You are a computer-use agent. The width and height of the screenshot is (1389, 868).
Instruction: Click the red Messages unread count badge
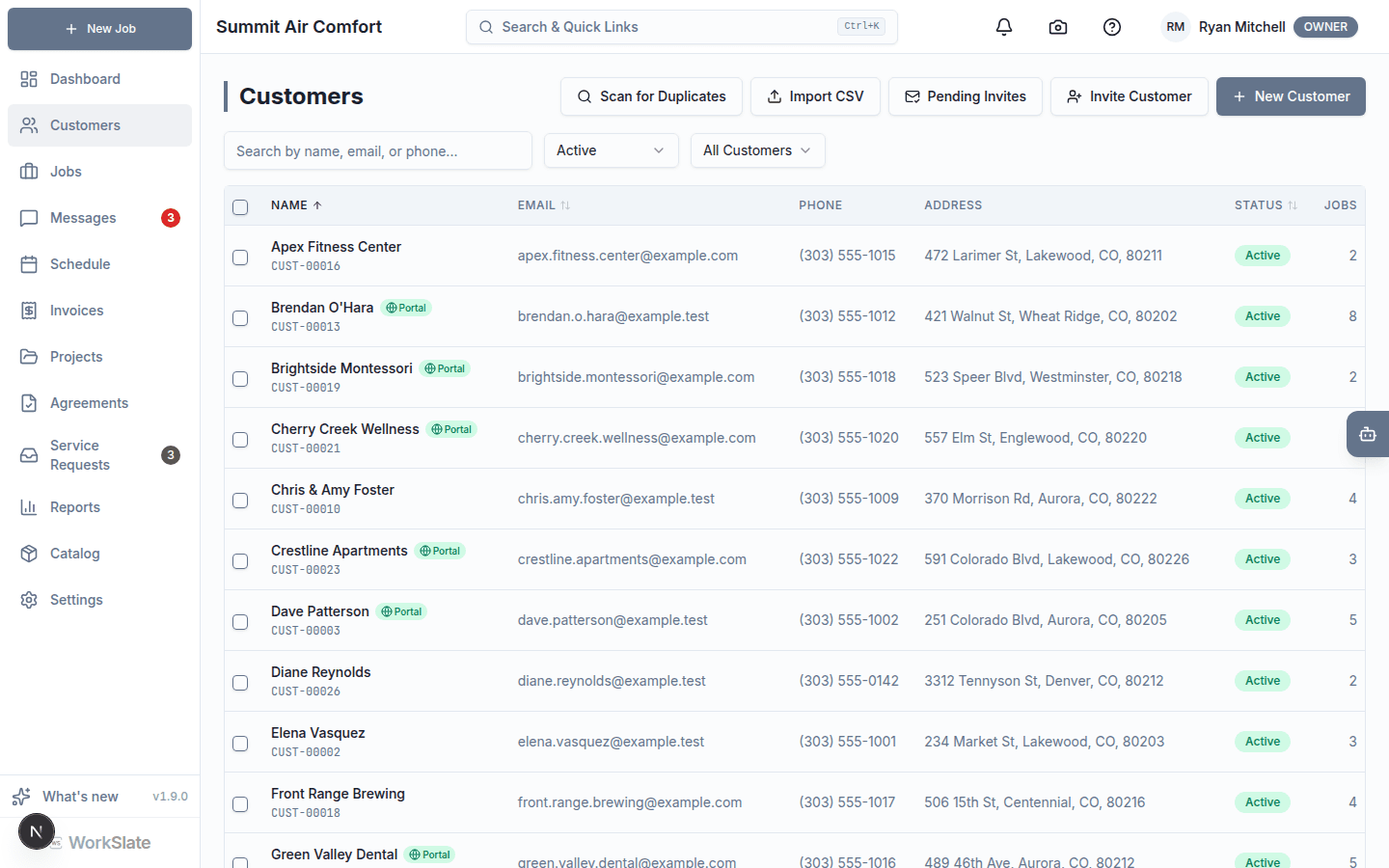coord(171,218)
